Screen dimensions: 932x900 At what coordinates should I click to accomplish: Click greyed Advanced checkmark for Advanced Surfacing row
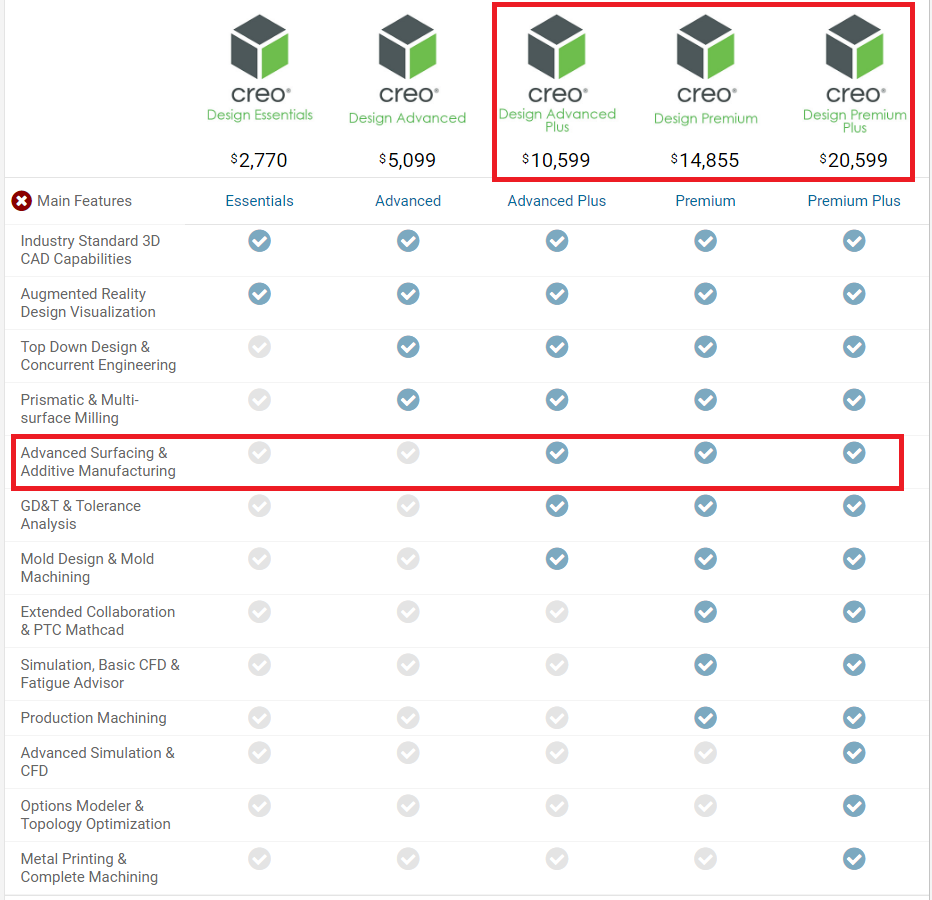click(x=408, y=452)
